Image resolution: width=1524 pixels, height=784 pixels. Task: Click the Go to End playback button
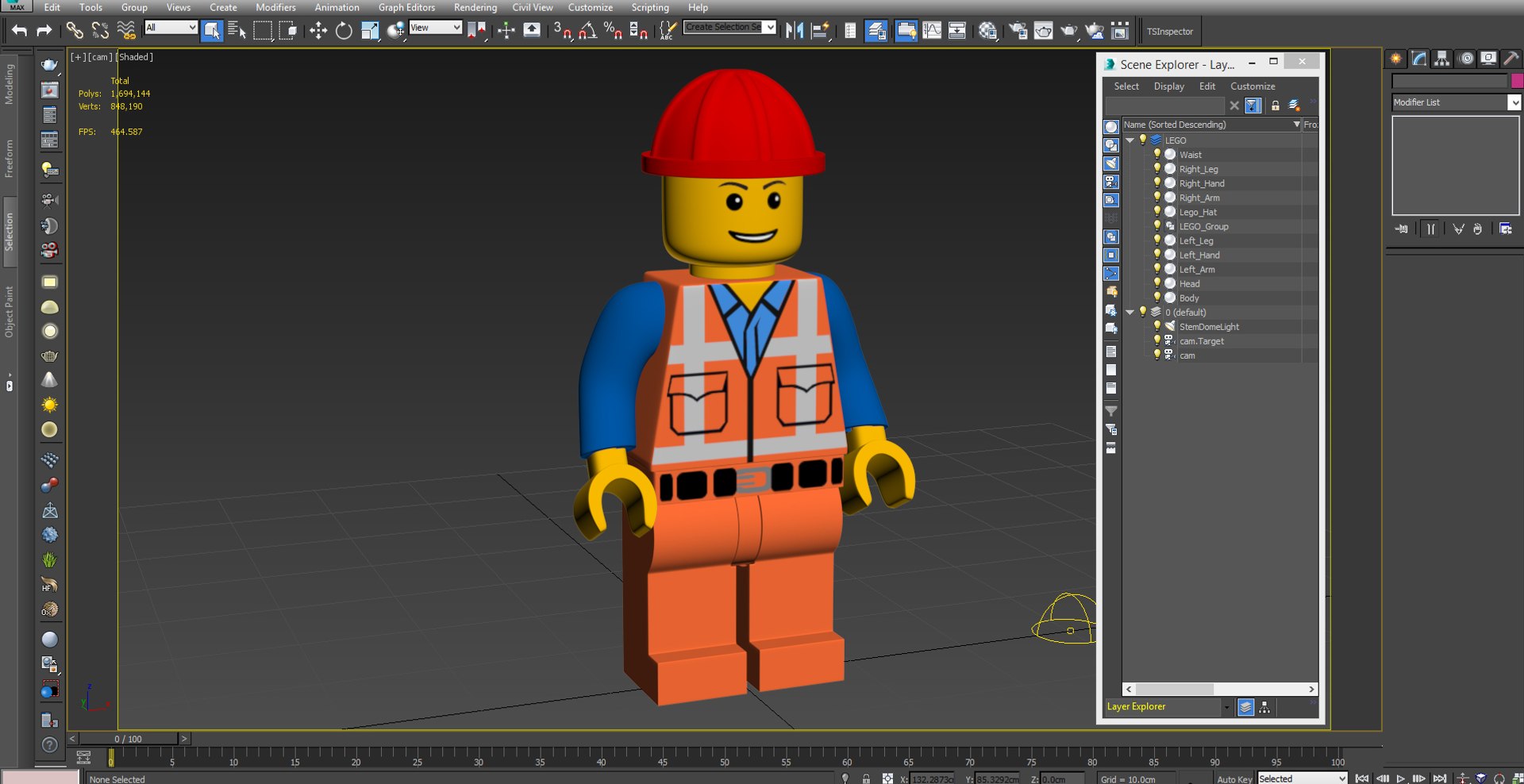click(x=1440, y=778)
